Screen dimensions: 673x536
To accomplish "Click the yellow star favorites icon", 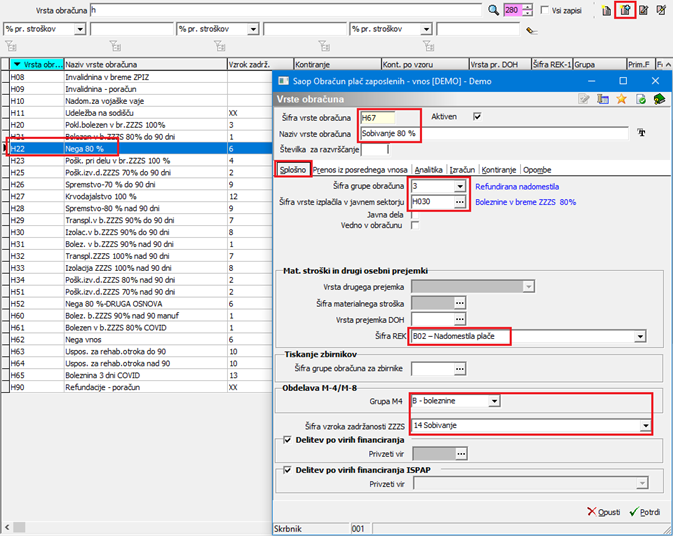I will [621, 99].
